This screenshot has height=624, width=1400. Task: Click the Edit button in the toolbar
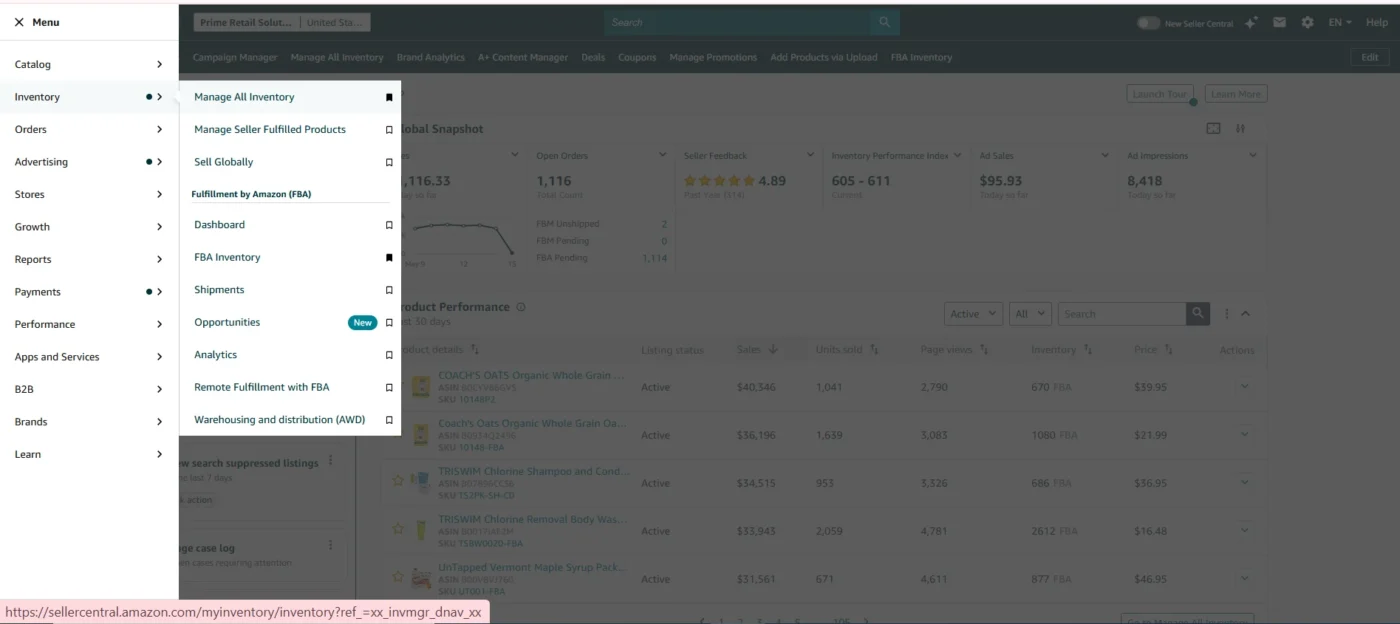(1370, 57)
